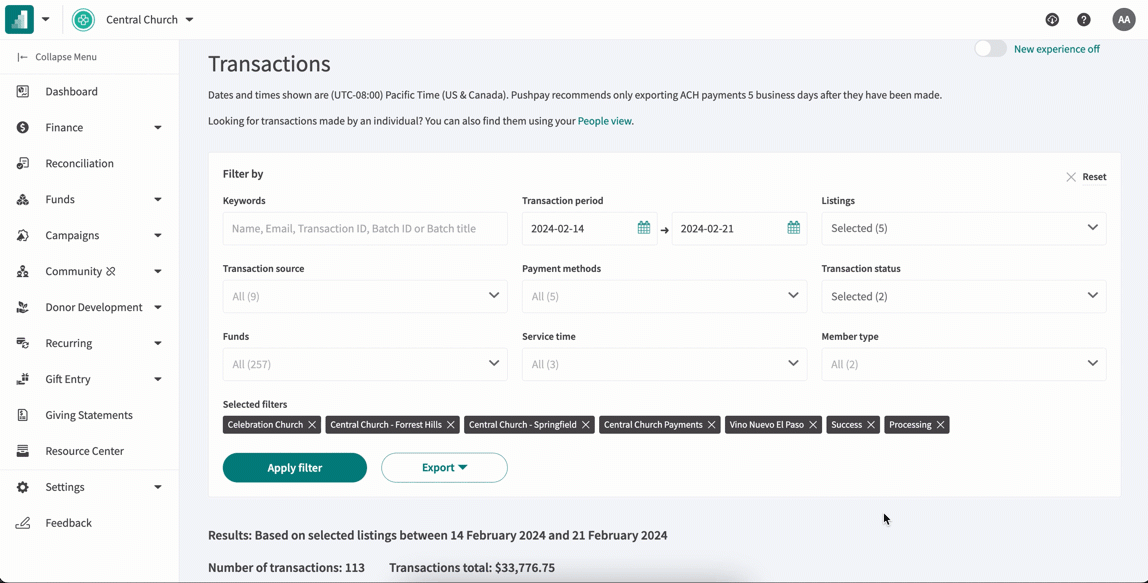Screen dimensions: 1148x583
Task: Click the Apply filter button
Action: click(294, 467)
